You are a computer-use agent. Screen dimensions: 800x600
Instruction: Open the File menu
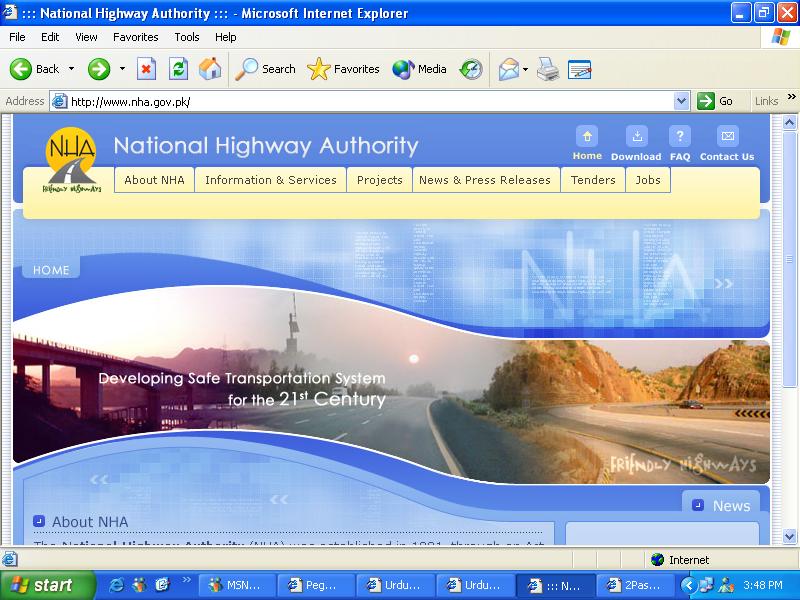17,37
